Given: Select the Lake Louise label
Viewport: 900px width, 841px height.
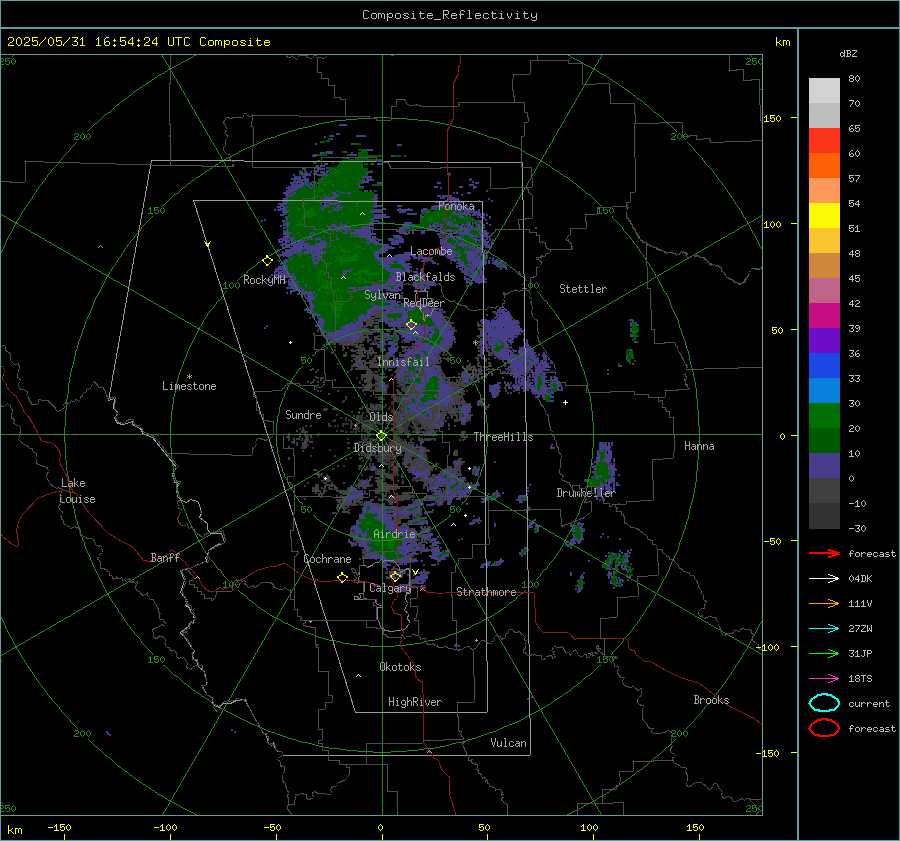Looking at the screenshot, I should [x=77, y=491].
